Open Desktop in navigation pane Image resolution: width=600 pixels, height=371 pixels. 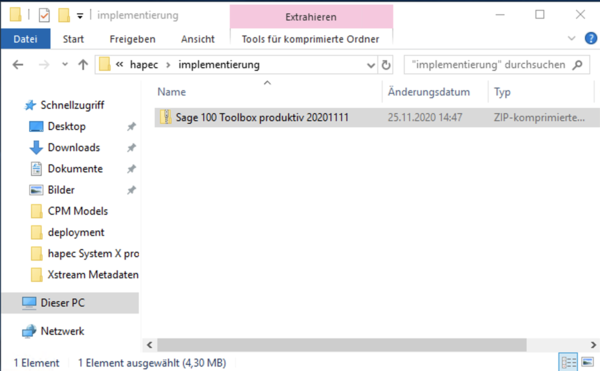coord(67,126)
